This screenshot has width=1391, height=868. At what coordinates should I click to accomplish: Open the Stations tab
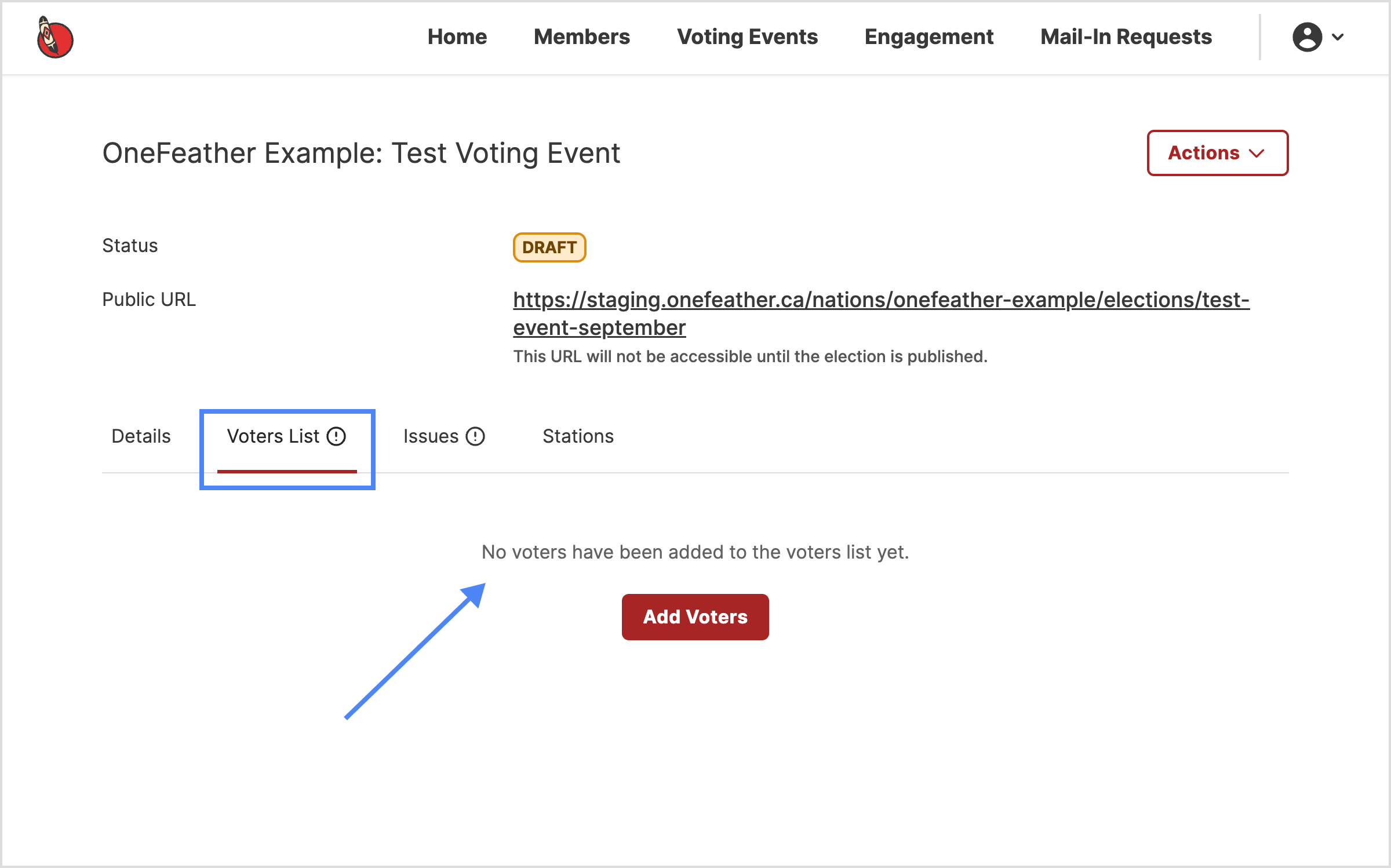[578, 436]
